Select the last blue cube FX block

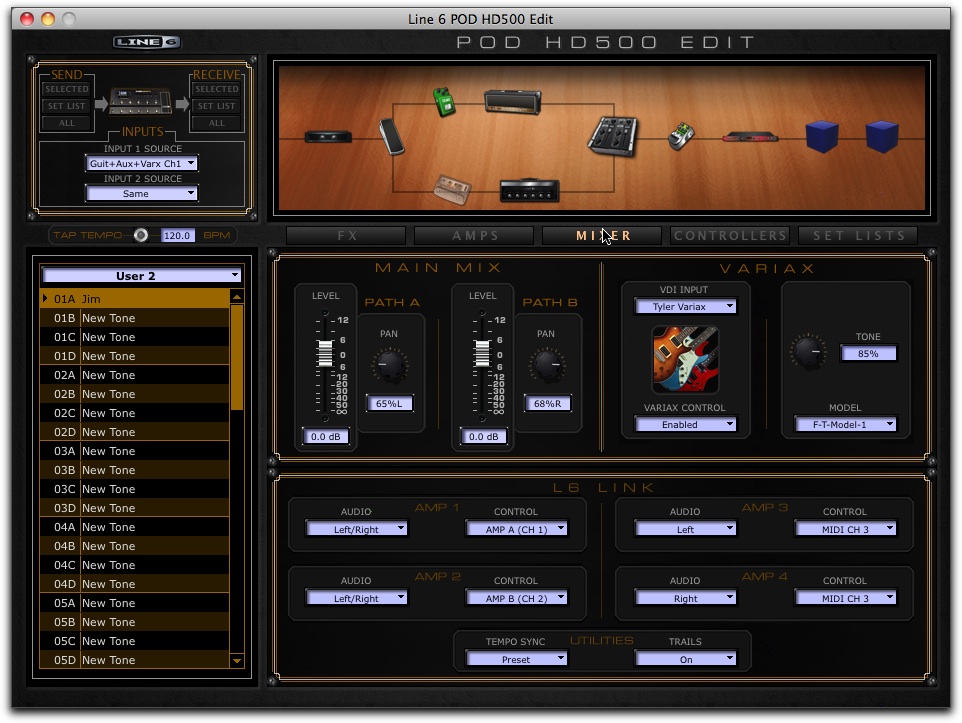point(882,136)
